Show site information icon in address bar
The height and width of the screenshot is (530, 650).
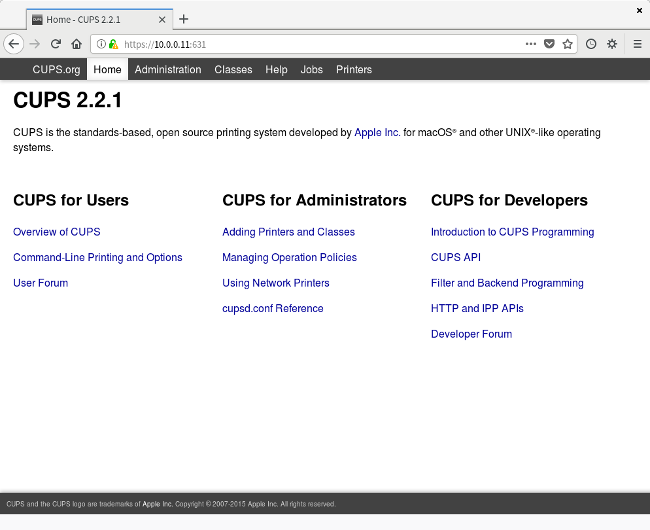(x=102, y=44)
